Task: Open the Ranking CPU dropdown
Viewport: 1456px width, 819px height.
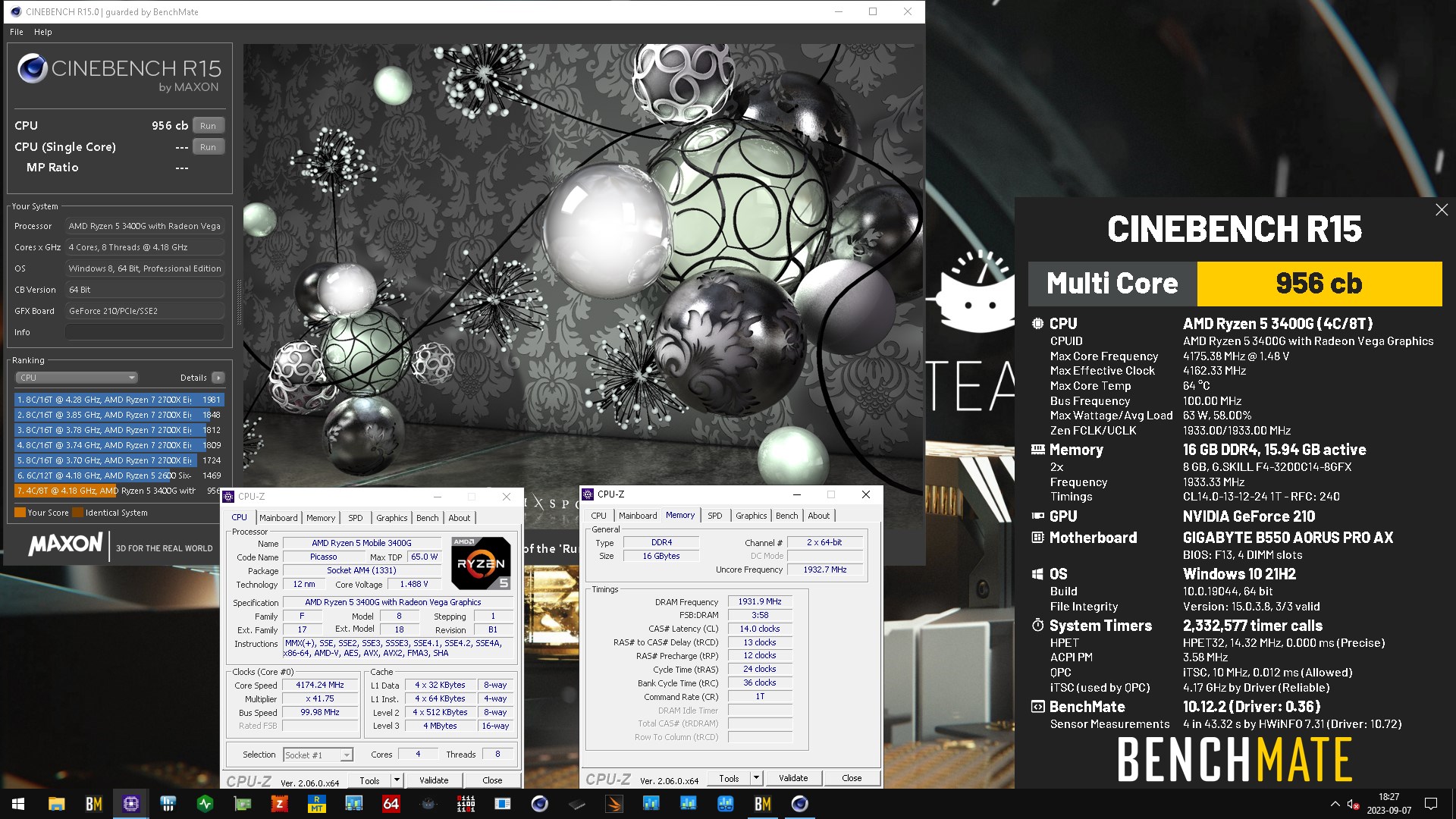Action: pyautogui.click(x=77, y=378)
